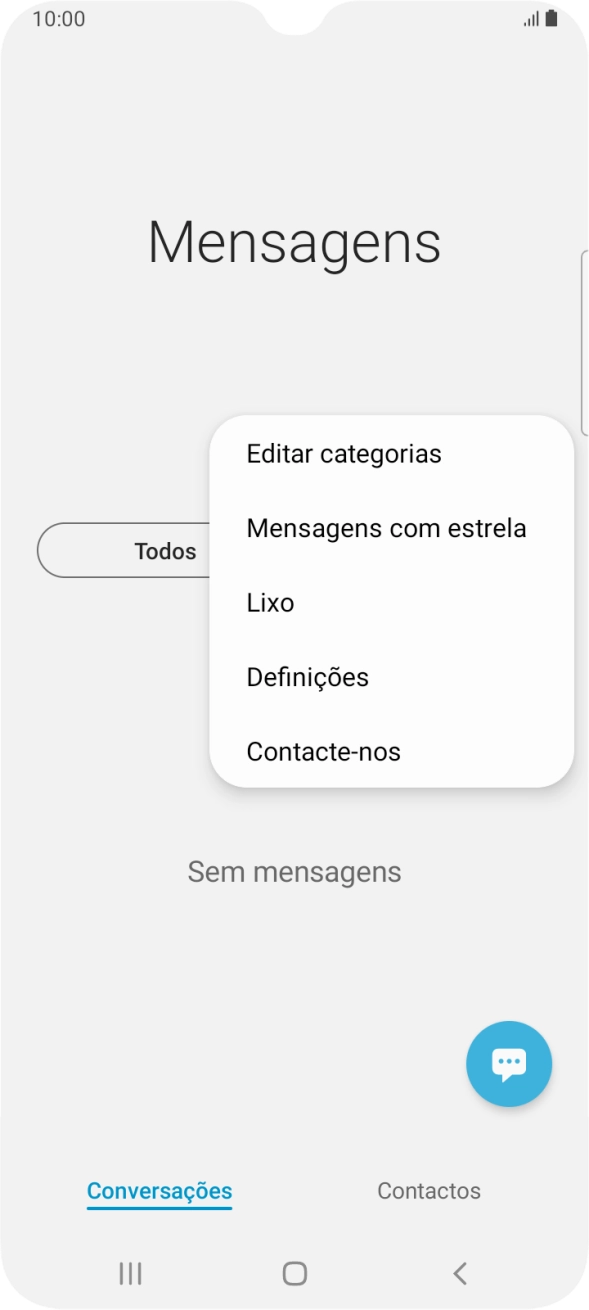Tap the underline indicator under Conversações
Viewport: 589px width, 1310px height.
point(159,1207)
